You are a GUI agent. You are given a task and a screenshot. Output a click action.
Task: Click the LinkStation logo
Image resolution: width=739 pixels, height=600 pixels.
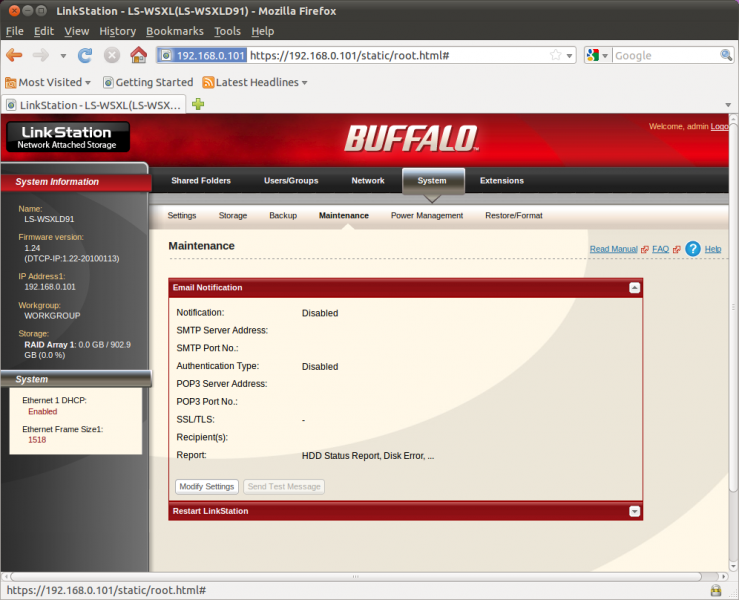(67, 137)
